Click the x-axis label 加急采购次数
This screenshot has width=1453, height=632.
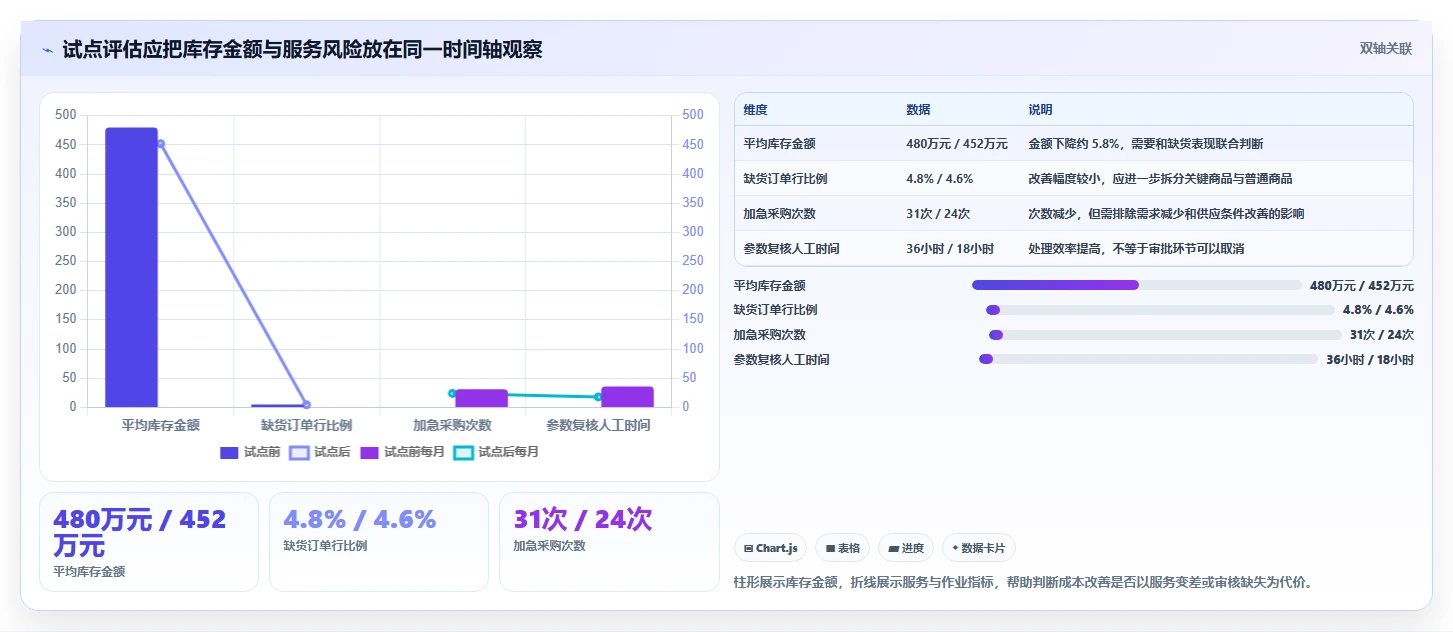(453, 425)
